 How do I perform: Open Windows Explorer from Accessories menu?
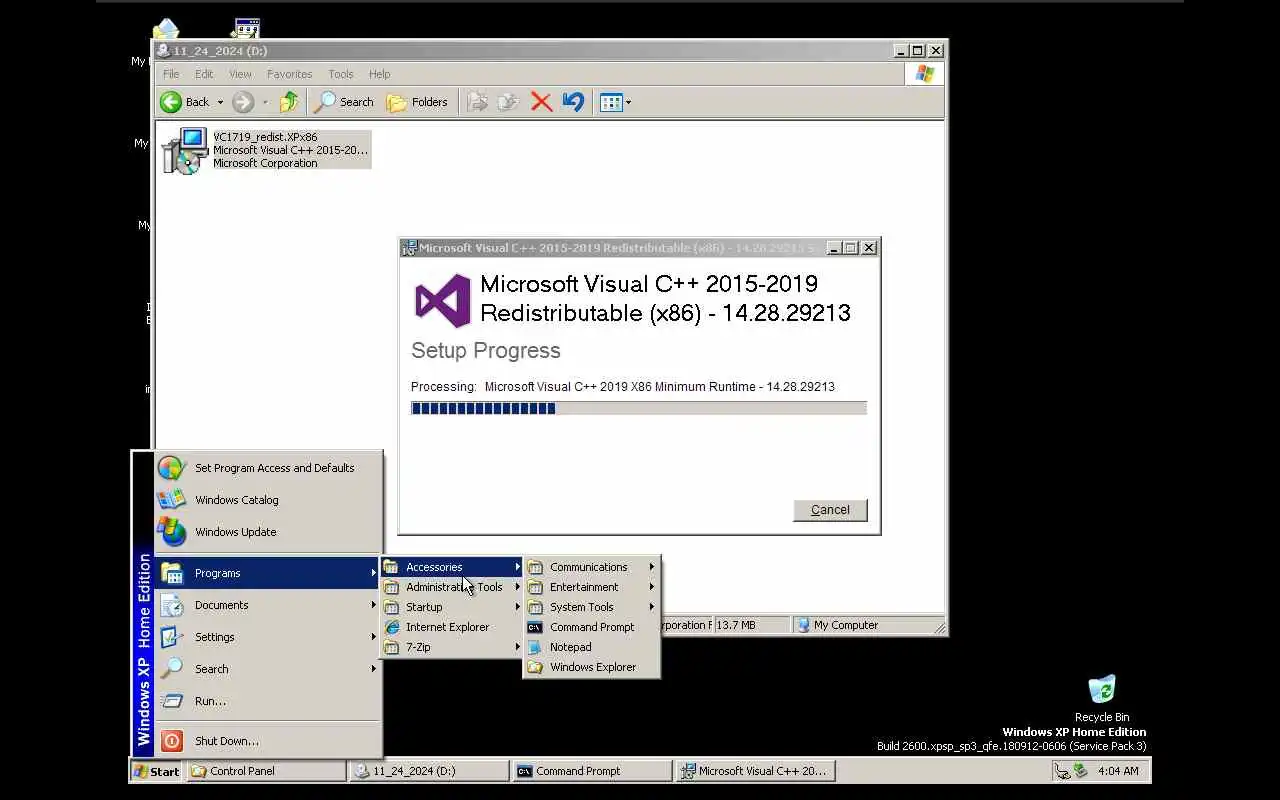point(592,667)
